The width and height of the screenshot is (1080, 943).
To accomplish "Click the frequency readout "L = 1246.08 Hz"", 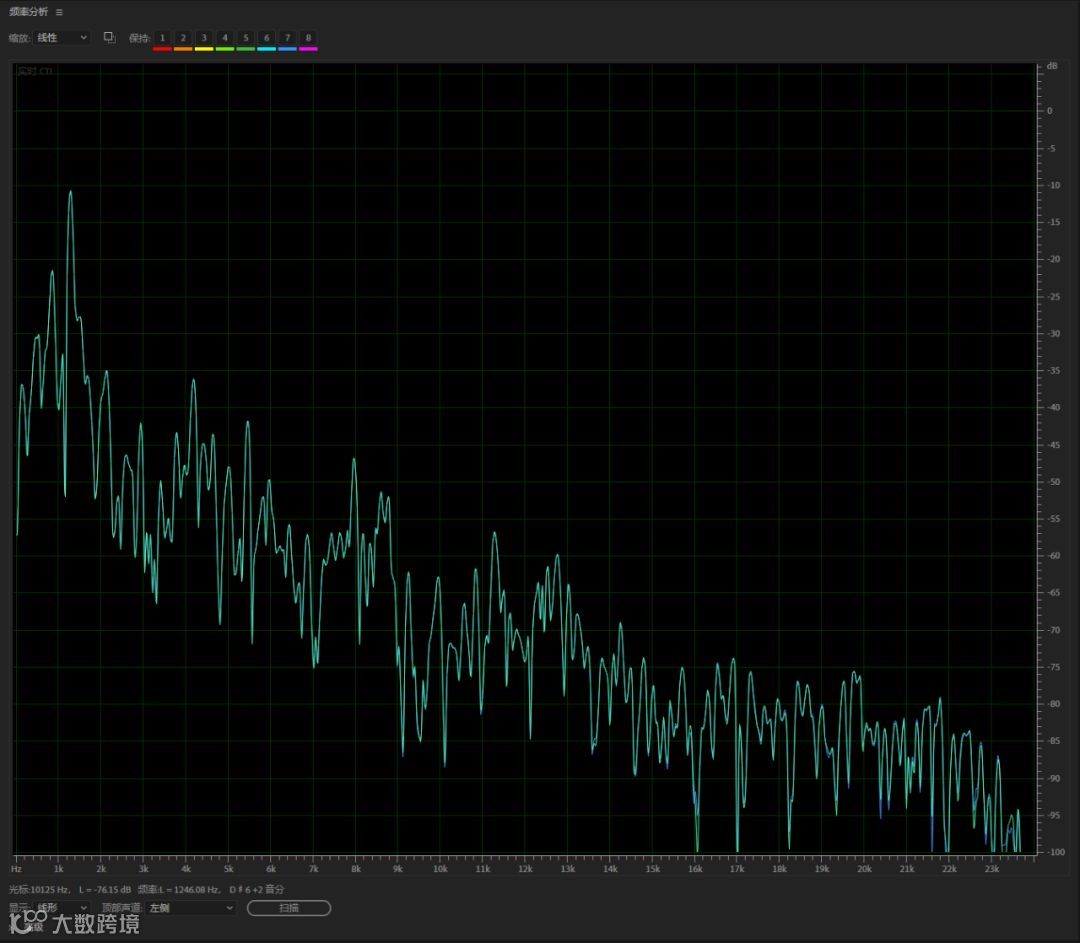I will (189, 889).
